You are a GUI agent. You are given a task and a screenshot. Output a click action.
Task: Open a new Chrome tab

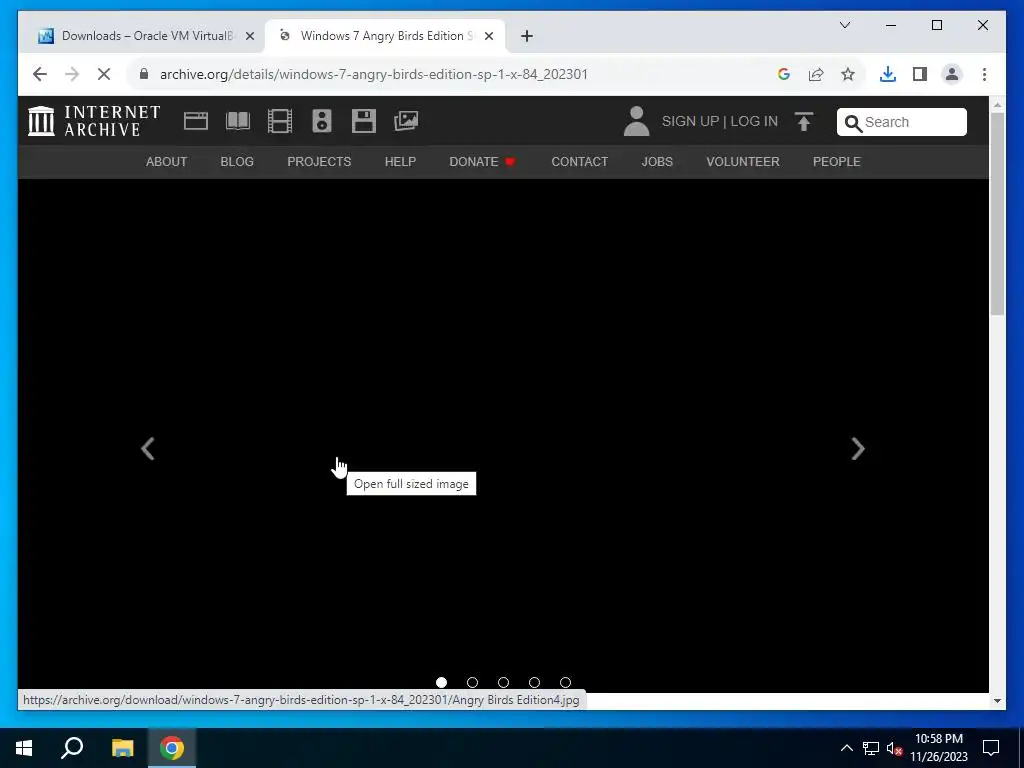click(x=527, y=36)
